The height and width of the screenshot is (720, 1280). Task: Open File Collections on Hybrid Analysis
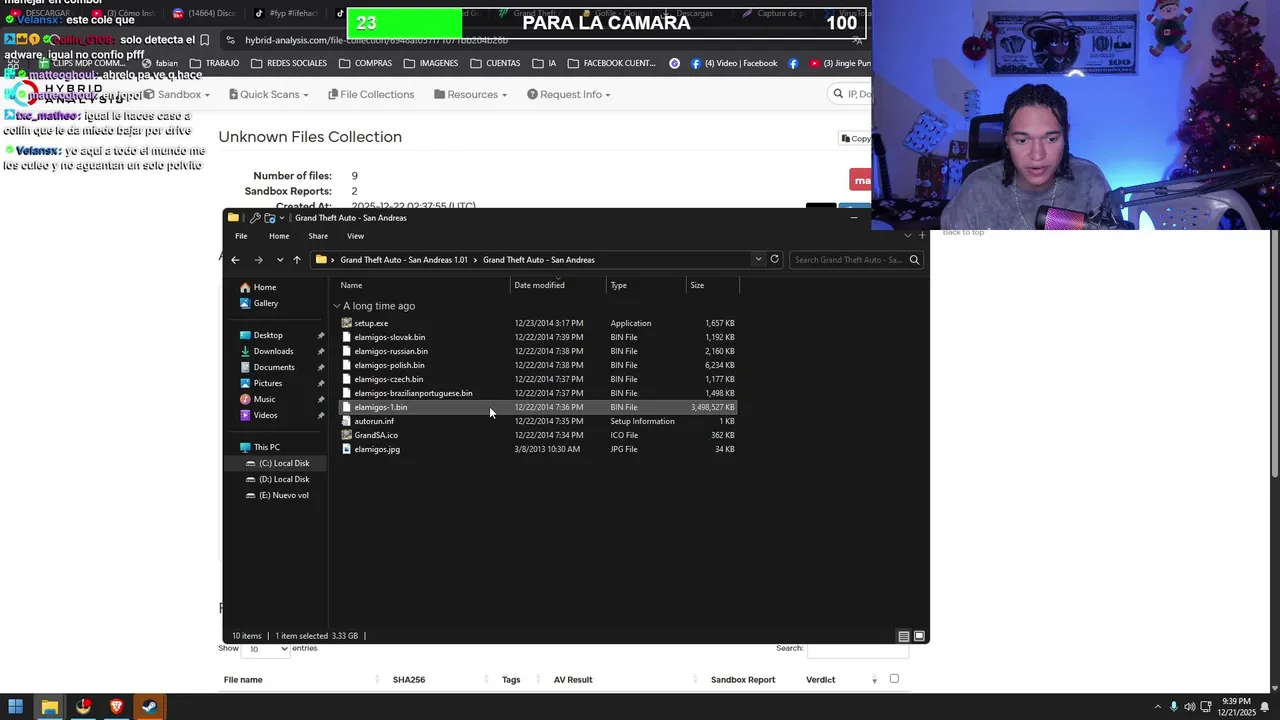click(x=370, y=94)
